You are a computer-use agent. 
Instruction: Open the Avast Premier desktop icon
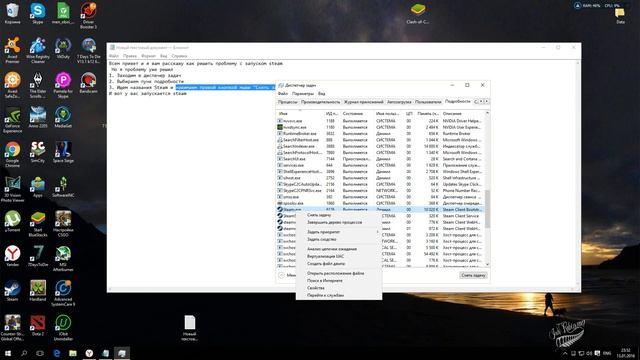pos(12,50)
